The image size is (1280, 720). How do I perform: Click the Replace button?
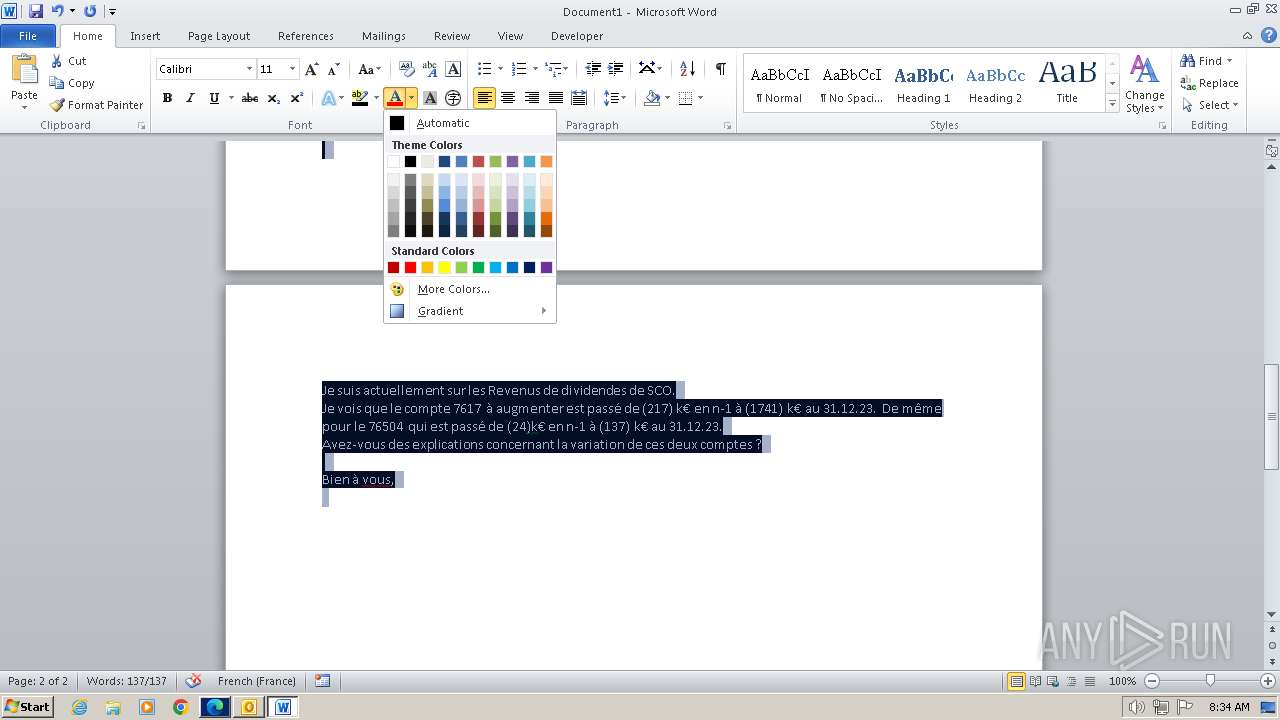(x=1209, y=83)
